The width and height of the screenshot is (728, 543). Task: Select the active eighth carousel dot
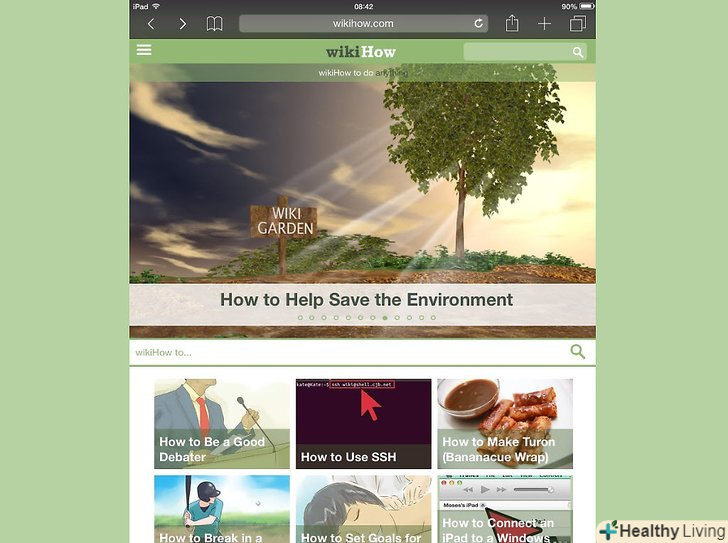tap(385, 318)
